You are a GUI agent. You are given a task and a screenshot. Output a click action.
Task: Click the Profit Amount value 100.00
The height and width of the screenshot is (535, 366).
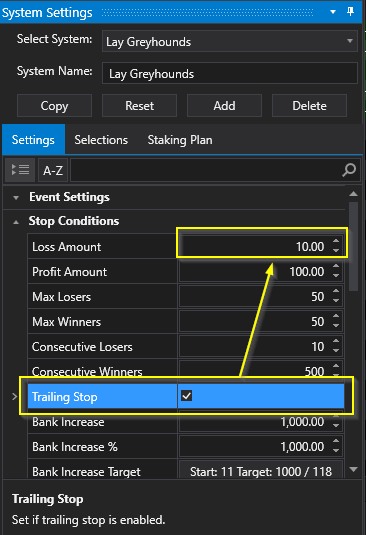(307, 272)
